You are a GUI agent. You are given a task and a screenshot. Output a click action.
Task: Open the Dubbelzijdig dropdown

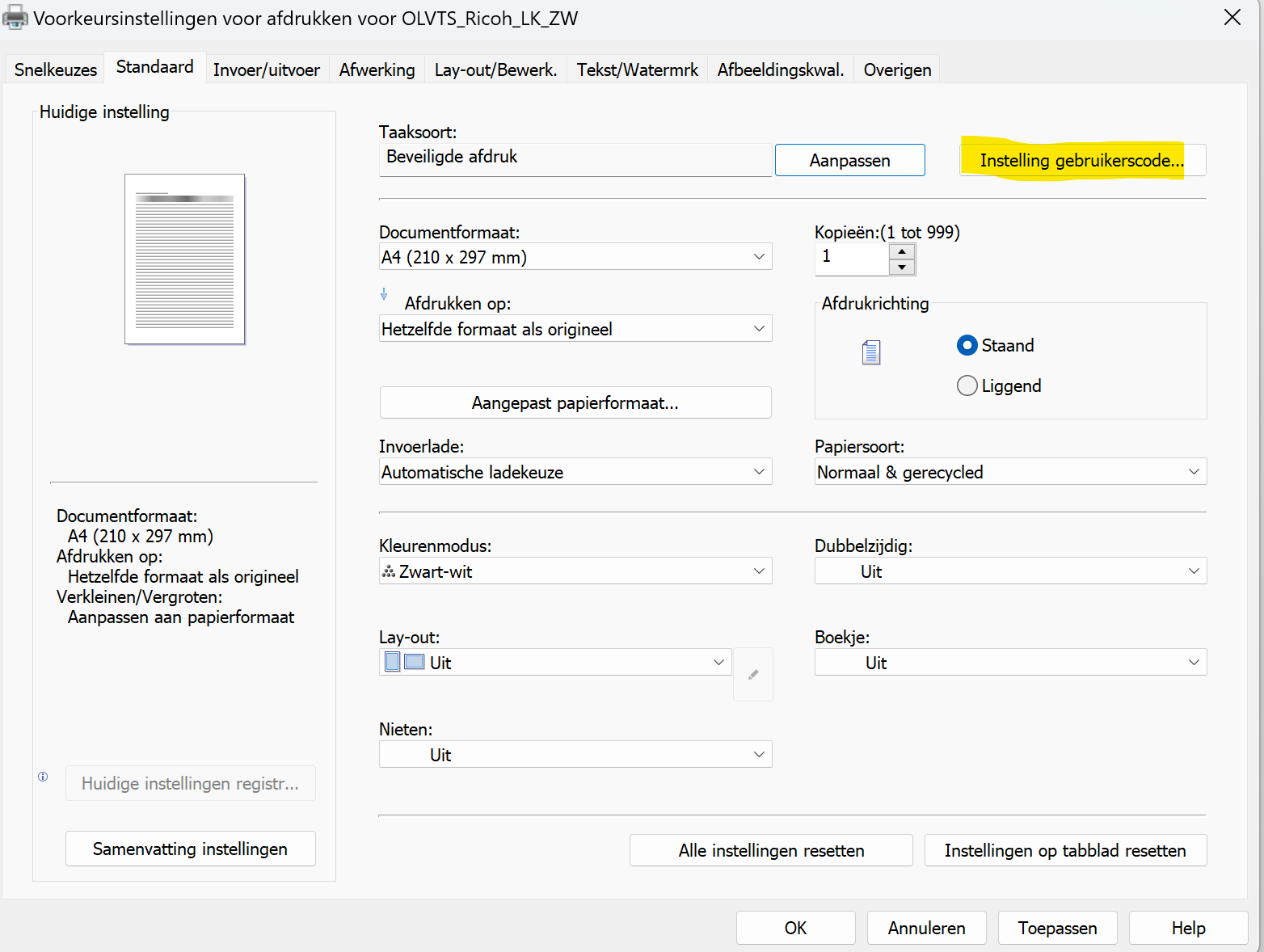tap(1010, 571)
